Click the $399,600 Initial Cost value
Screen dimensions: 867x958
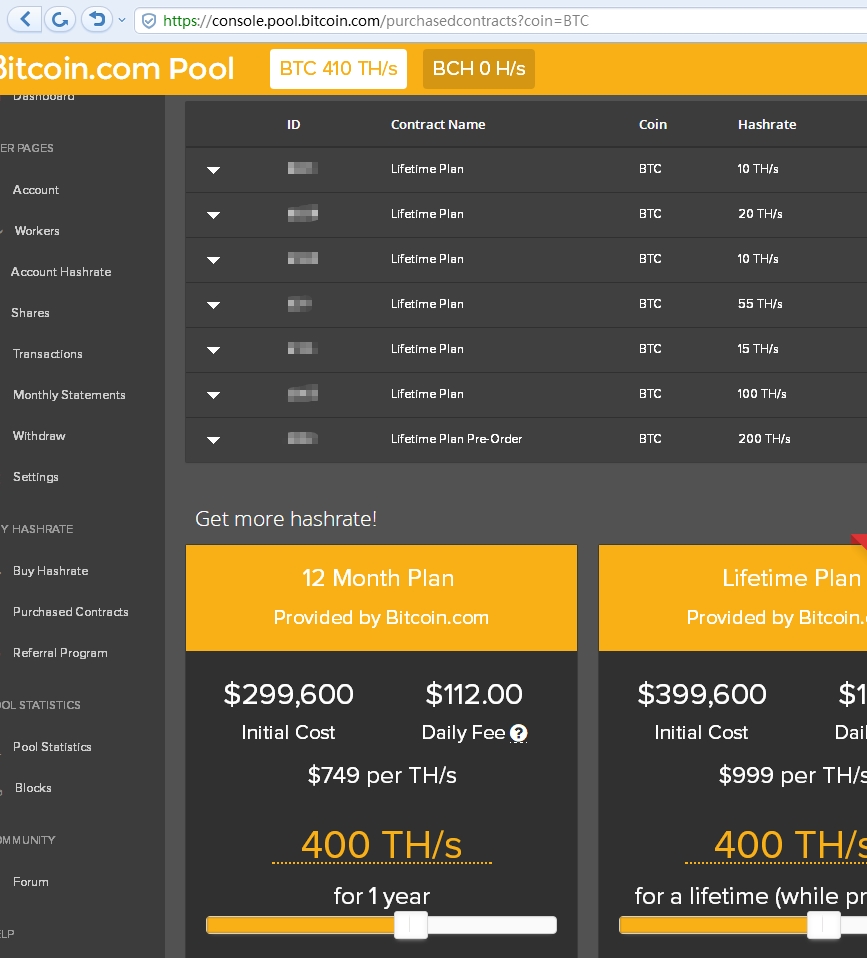pos(701,694)
